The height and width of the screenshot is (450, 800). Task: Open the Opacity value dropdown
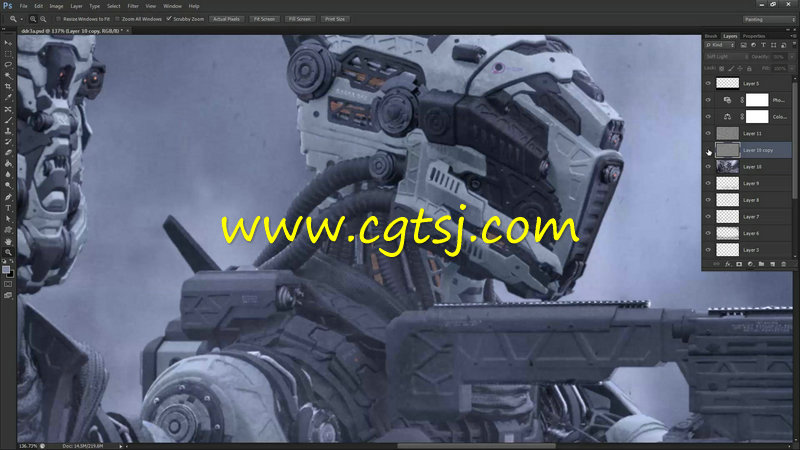(792, 57)
